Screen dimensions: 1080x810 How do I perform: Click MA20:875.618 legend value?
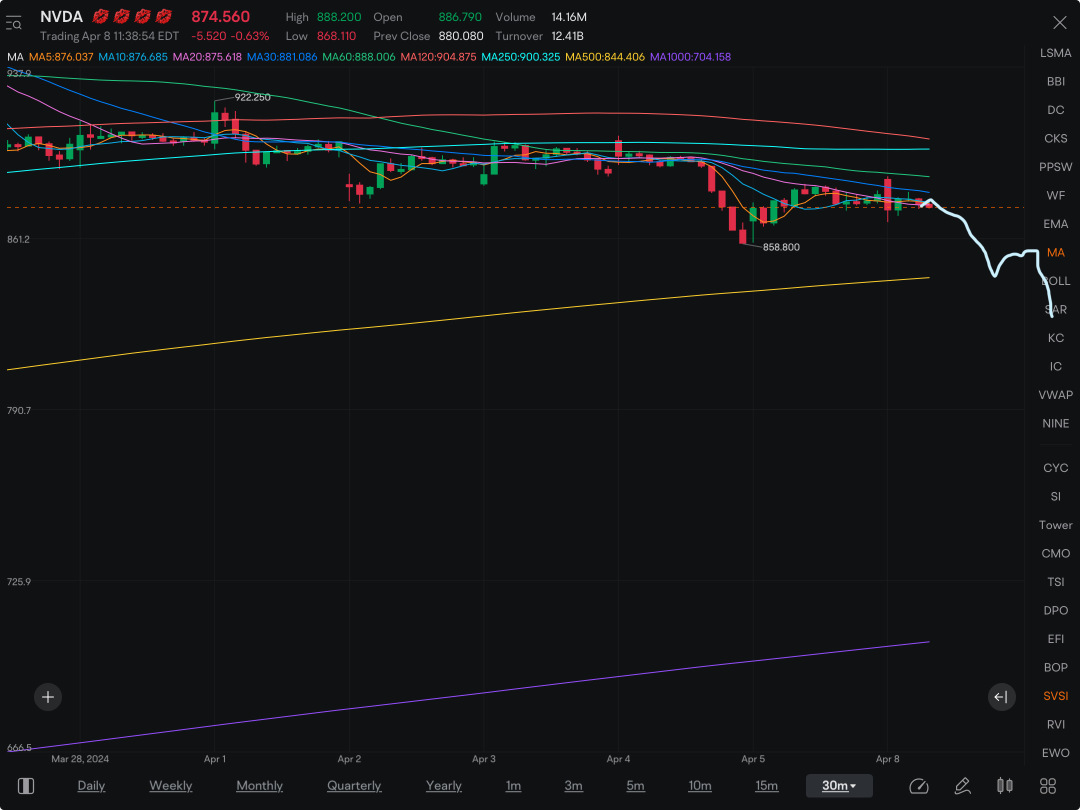tap(207, 56)
